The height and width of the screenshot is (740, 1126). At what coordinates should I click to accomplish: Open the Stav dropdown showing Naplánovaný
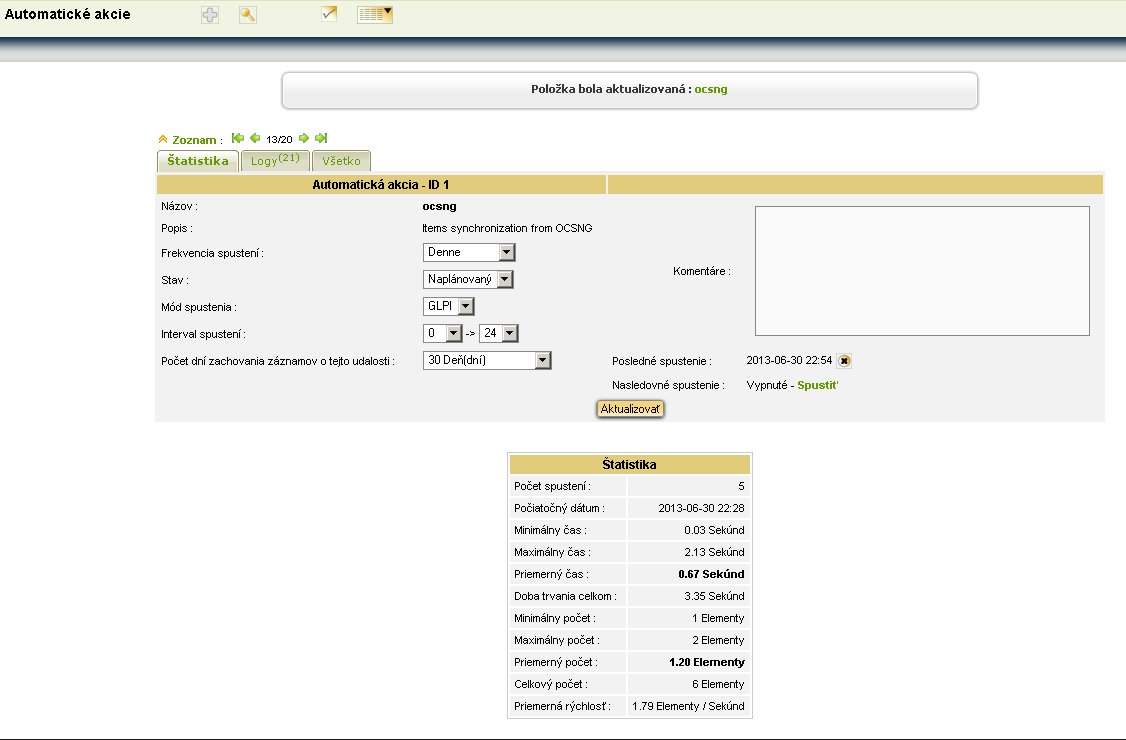click(468, 279)
